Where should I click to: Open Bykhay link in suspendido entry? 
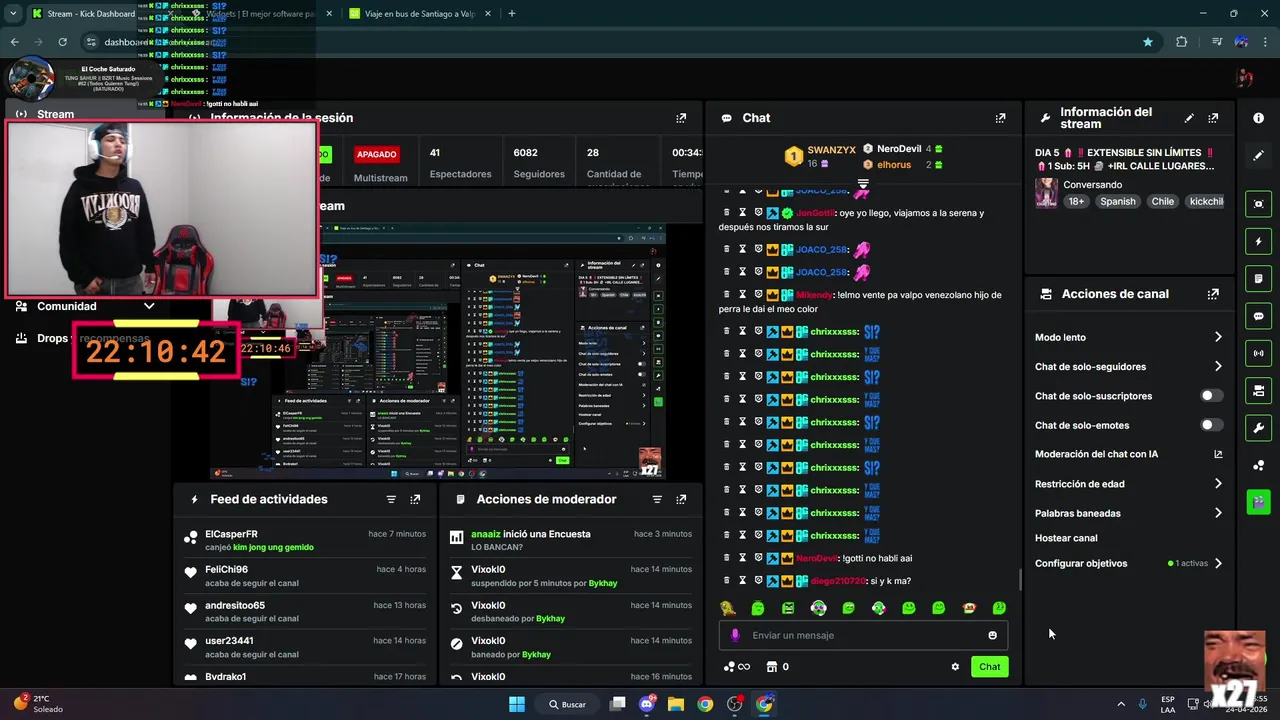[603, 583]
